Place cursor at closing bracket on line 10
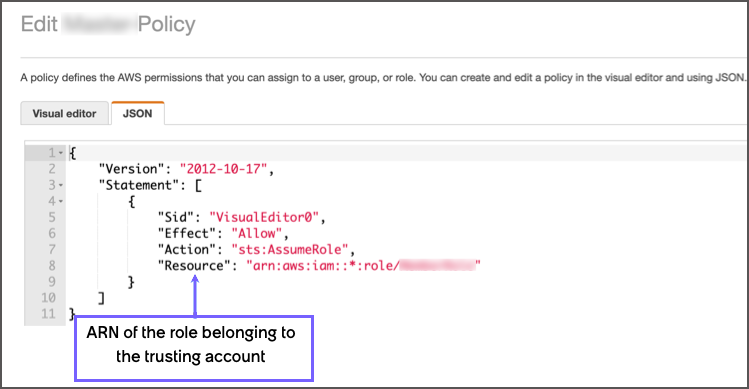749x389 pixels. [101, 298]
